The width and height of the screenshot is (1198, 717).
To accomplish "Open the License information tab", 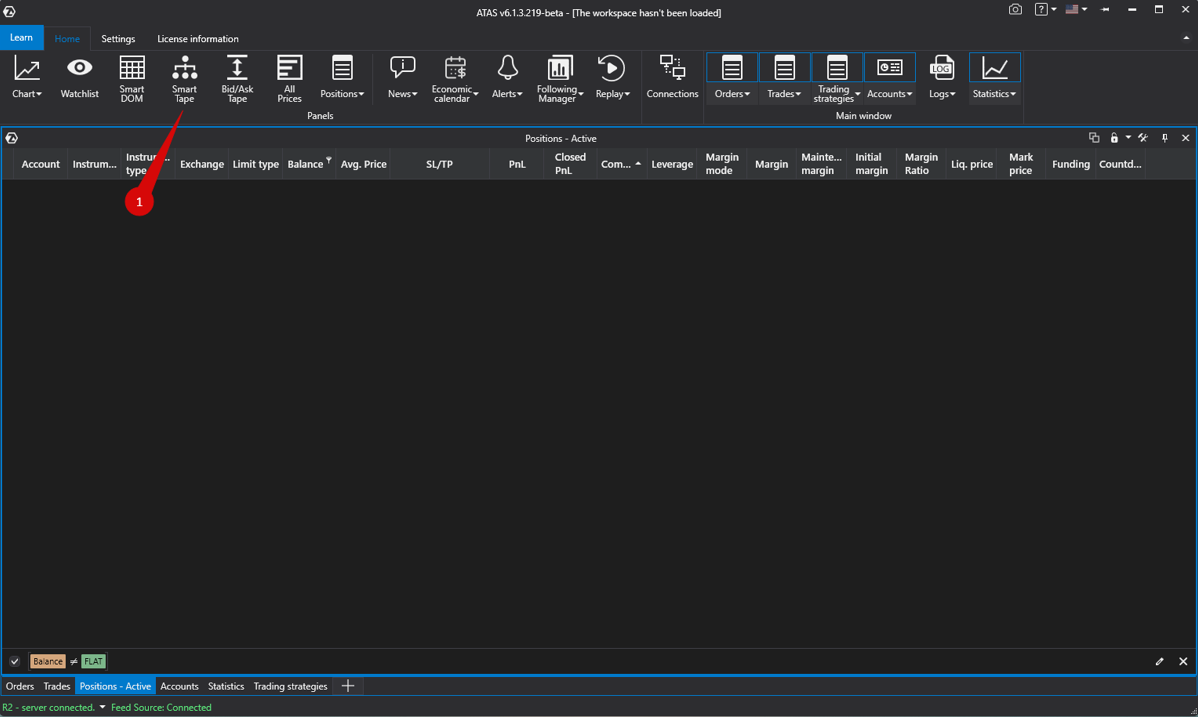I will pyautogui.click(x=198, y=38).
